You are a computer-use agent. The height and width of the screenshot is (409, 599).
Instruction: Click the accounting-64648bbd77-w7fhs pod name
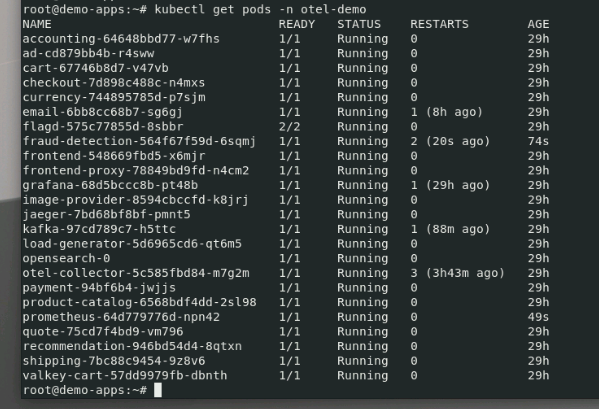121,39
